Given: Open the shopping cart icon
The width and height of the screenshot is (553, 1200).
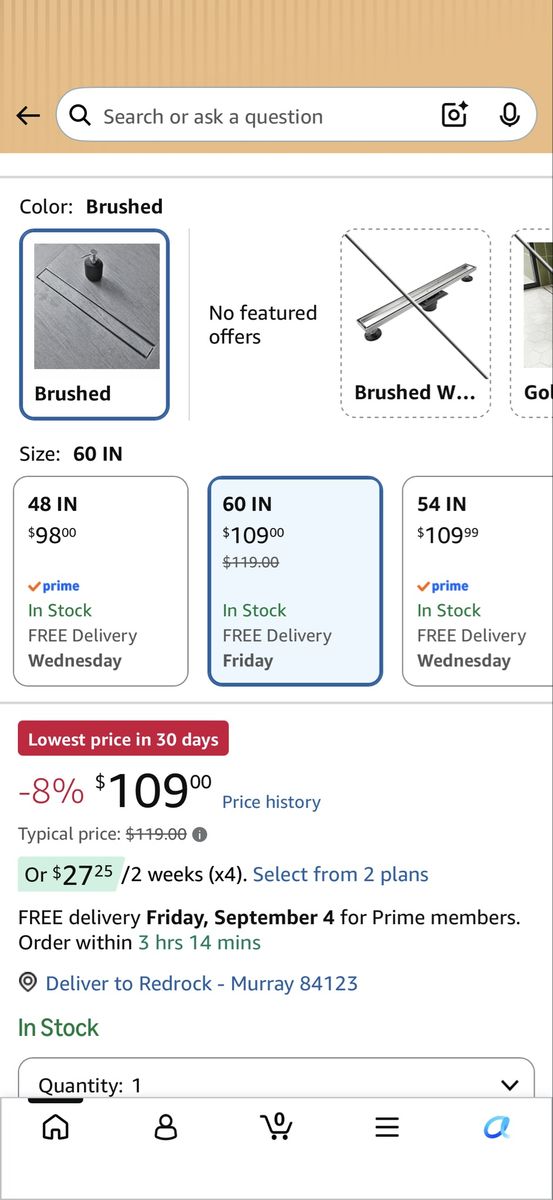Looking at the screenshot, I should 276,1126.
